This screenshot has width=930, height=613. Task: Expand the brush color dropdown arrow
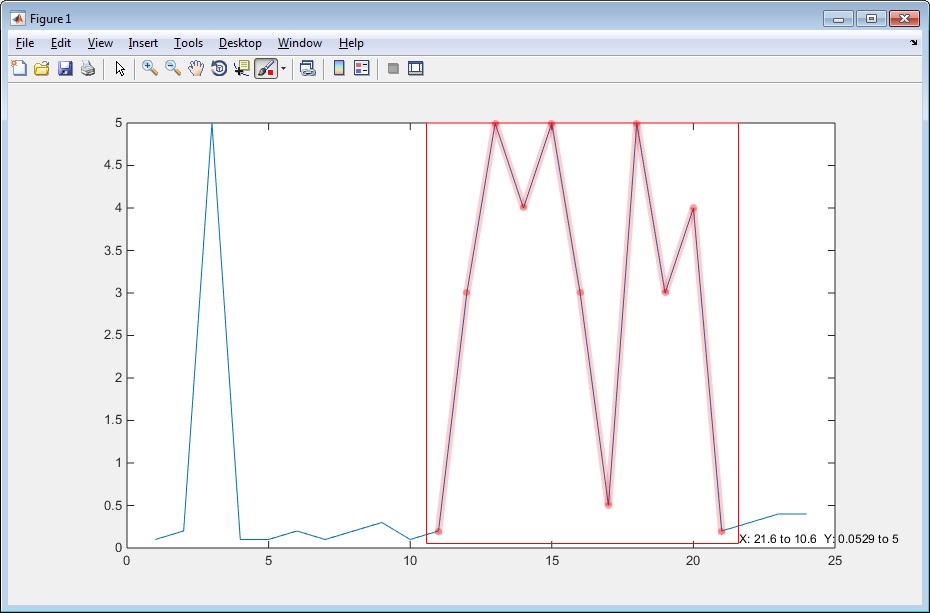pyautogui.click(x=283, y=69)
